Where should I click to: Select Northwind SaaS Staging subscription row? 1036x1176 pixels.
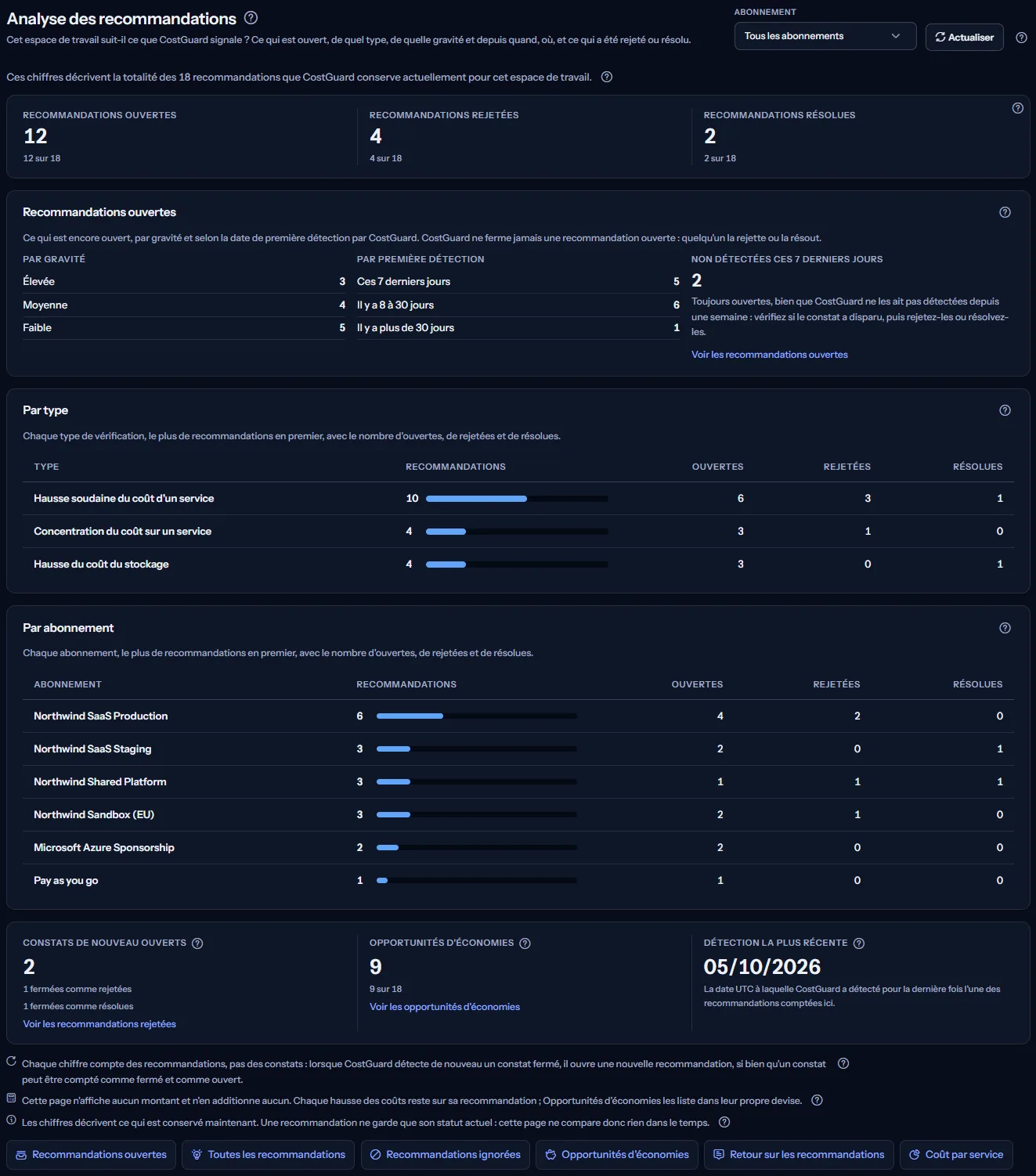pos(518,749)
